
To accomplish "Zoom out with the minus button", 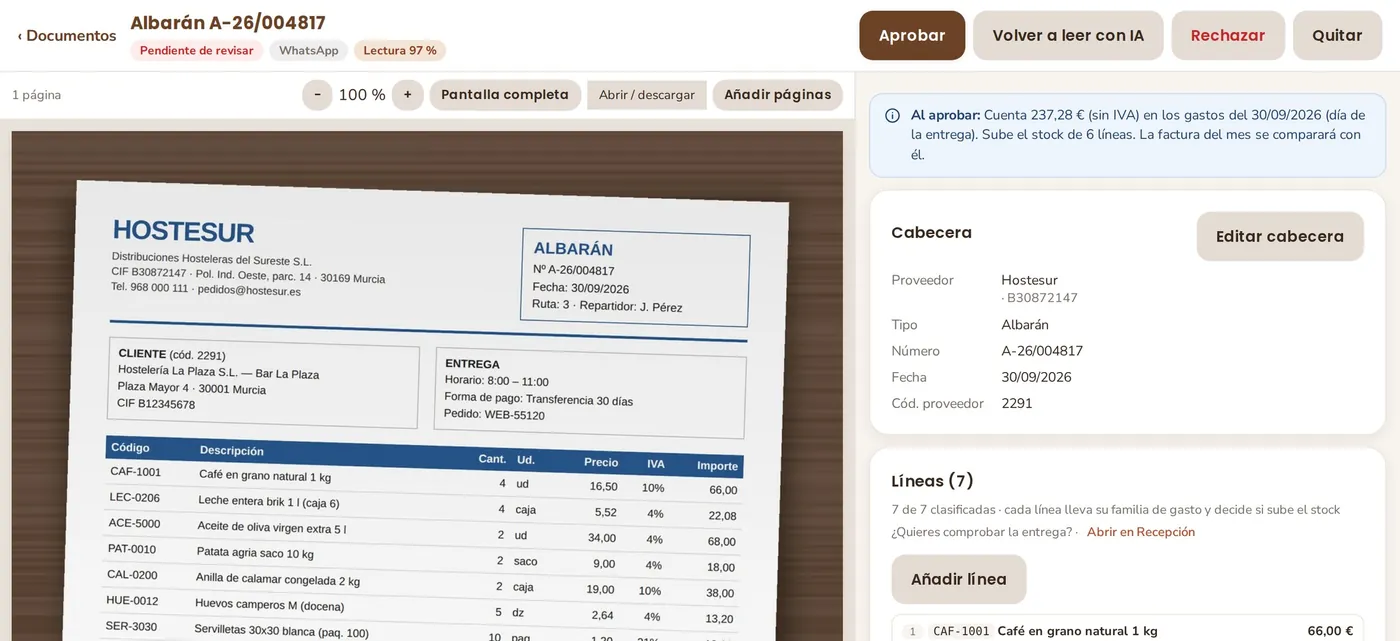I will pos(317,95).
